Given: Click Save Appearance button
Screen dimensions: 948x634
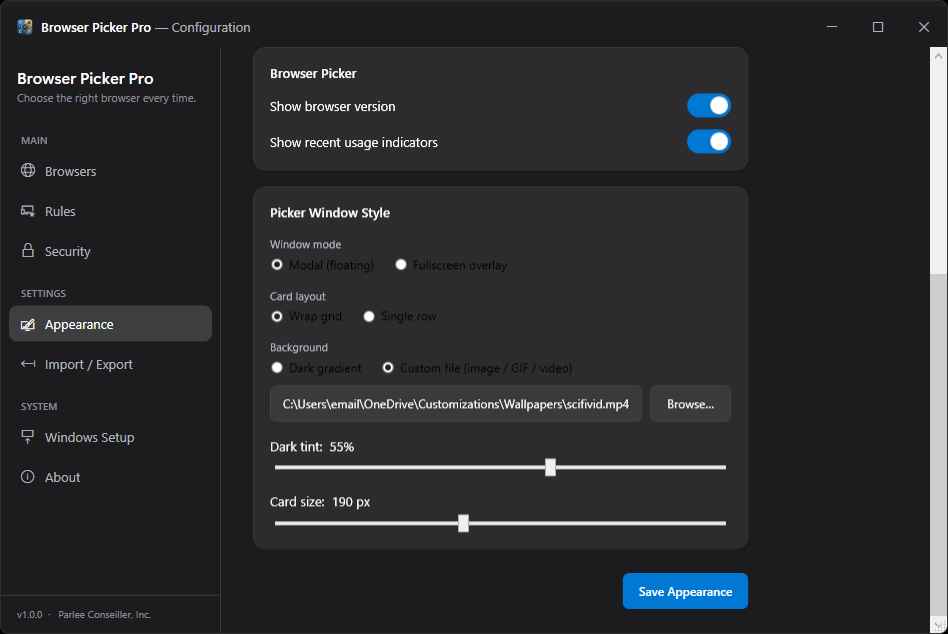Looking at the screenshot, I should coord(685,591).
